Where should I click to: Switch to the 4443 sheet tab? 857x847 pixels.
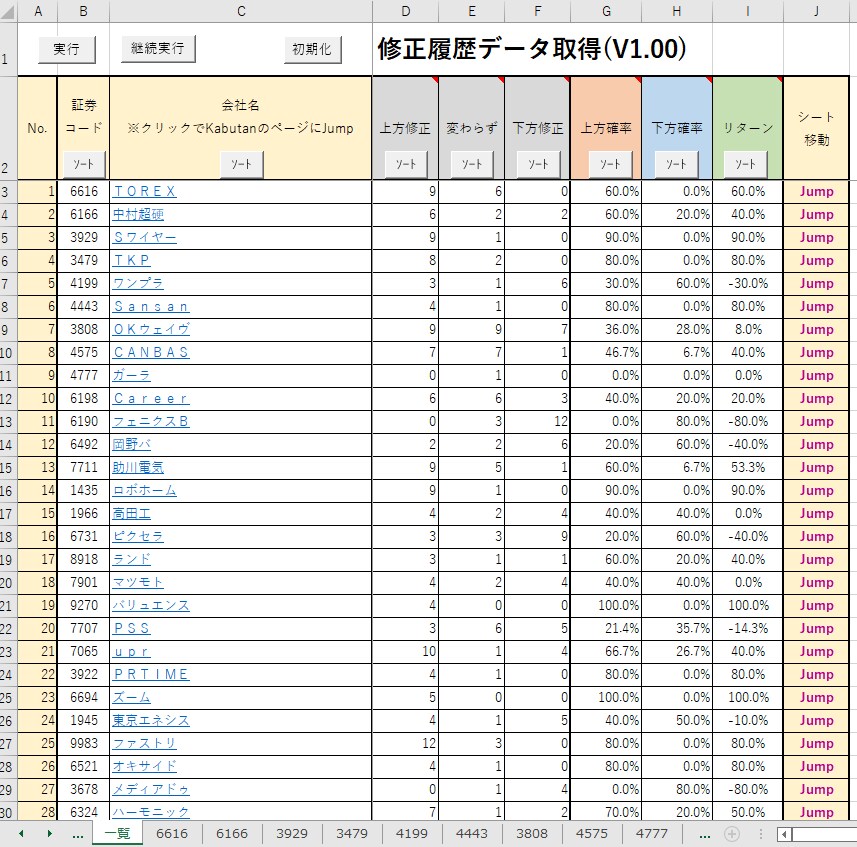pyautogui.click(x=472, y=834)
